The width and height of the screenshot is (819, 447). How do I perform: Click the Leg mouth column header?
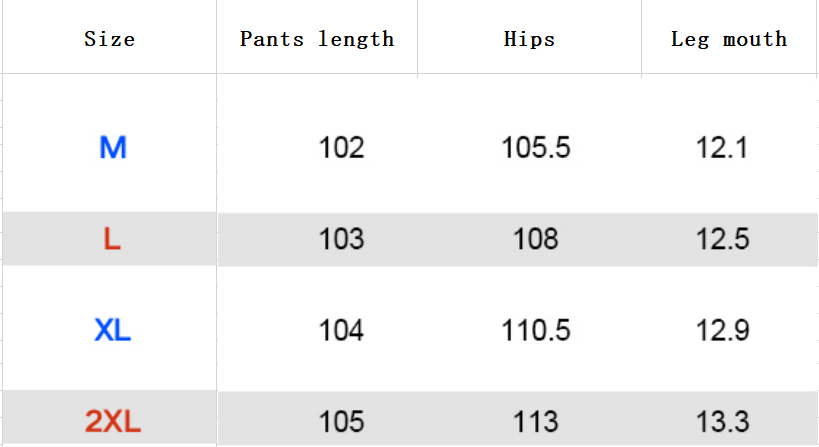click(728, 40)
